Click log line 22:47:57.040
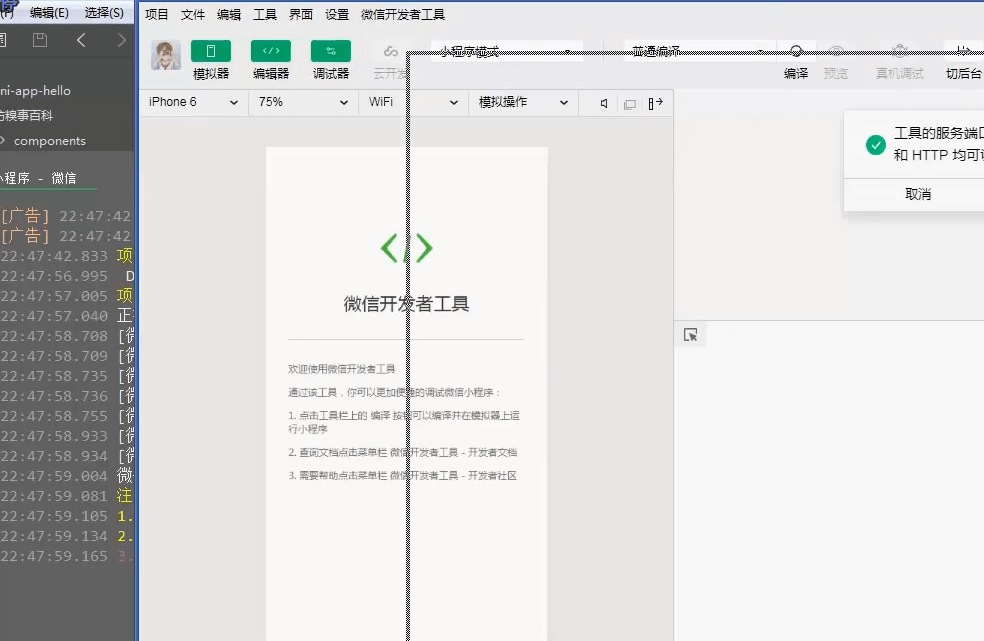Image resolution: width=984 pixels, height=641 pixels. tap(67, 316)
